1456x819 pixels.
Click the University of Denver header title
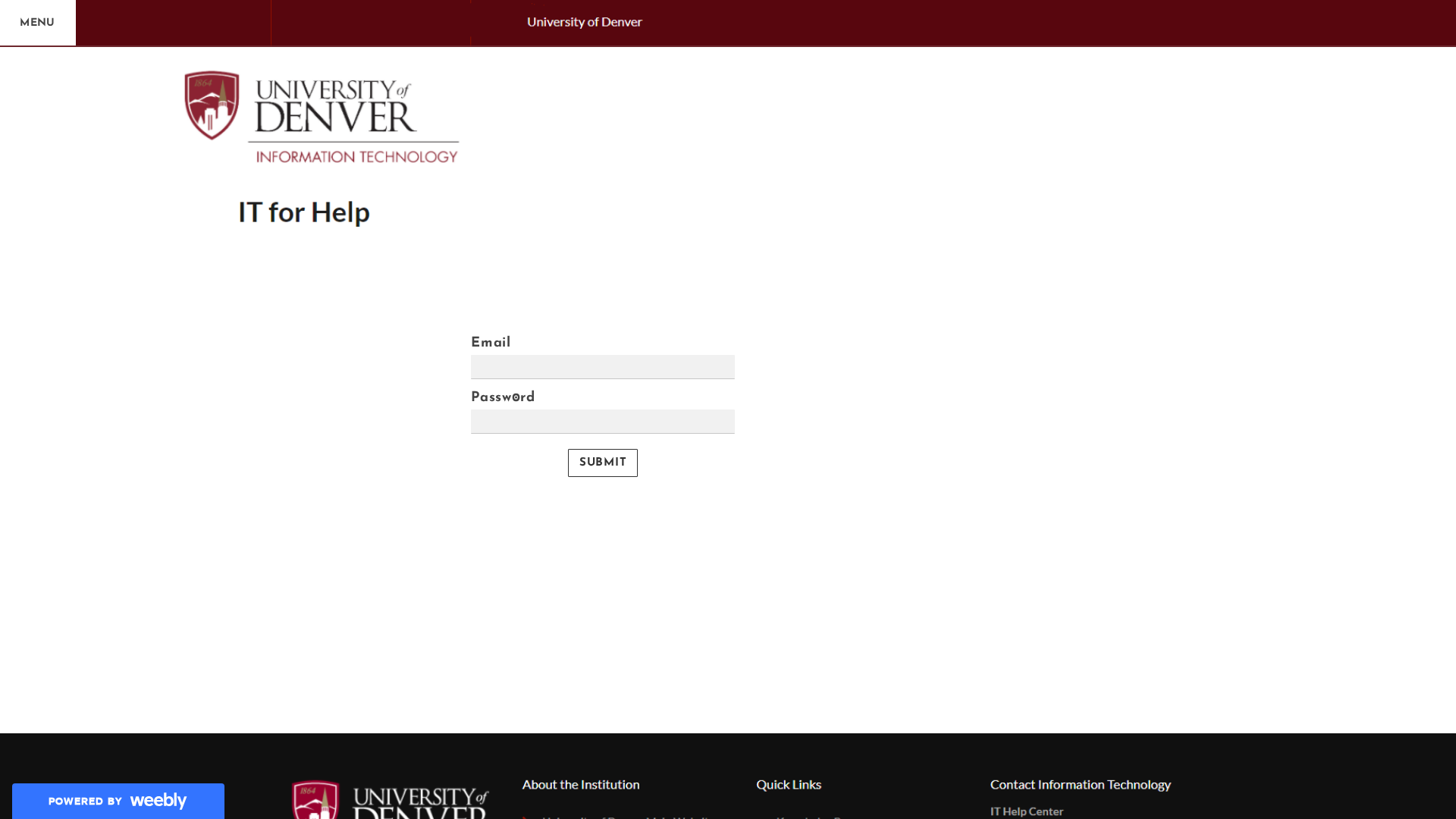tap(585, 22)
